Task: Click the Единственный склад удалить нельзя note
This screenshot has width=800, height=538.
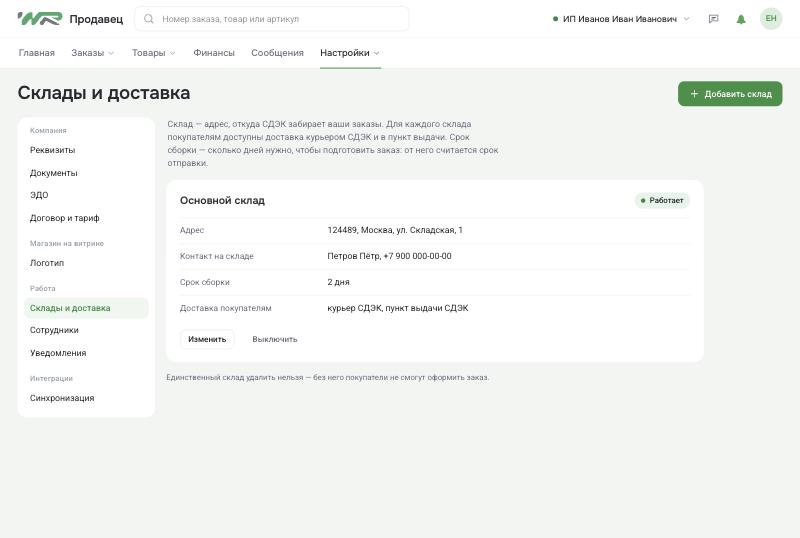Action: tap(328, 378)
